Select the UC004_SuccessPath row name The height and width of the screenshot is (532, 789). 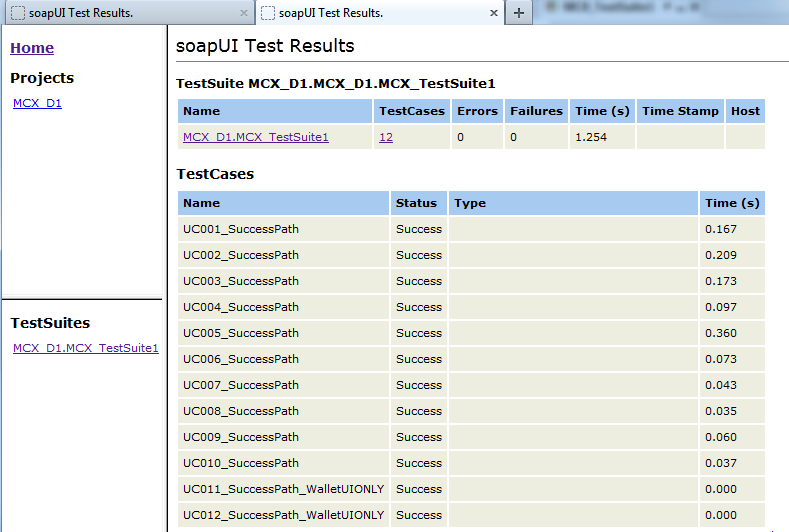click(x=241, y=307)
